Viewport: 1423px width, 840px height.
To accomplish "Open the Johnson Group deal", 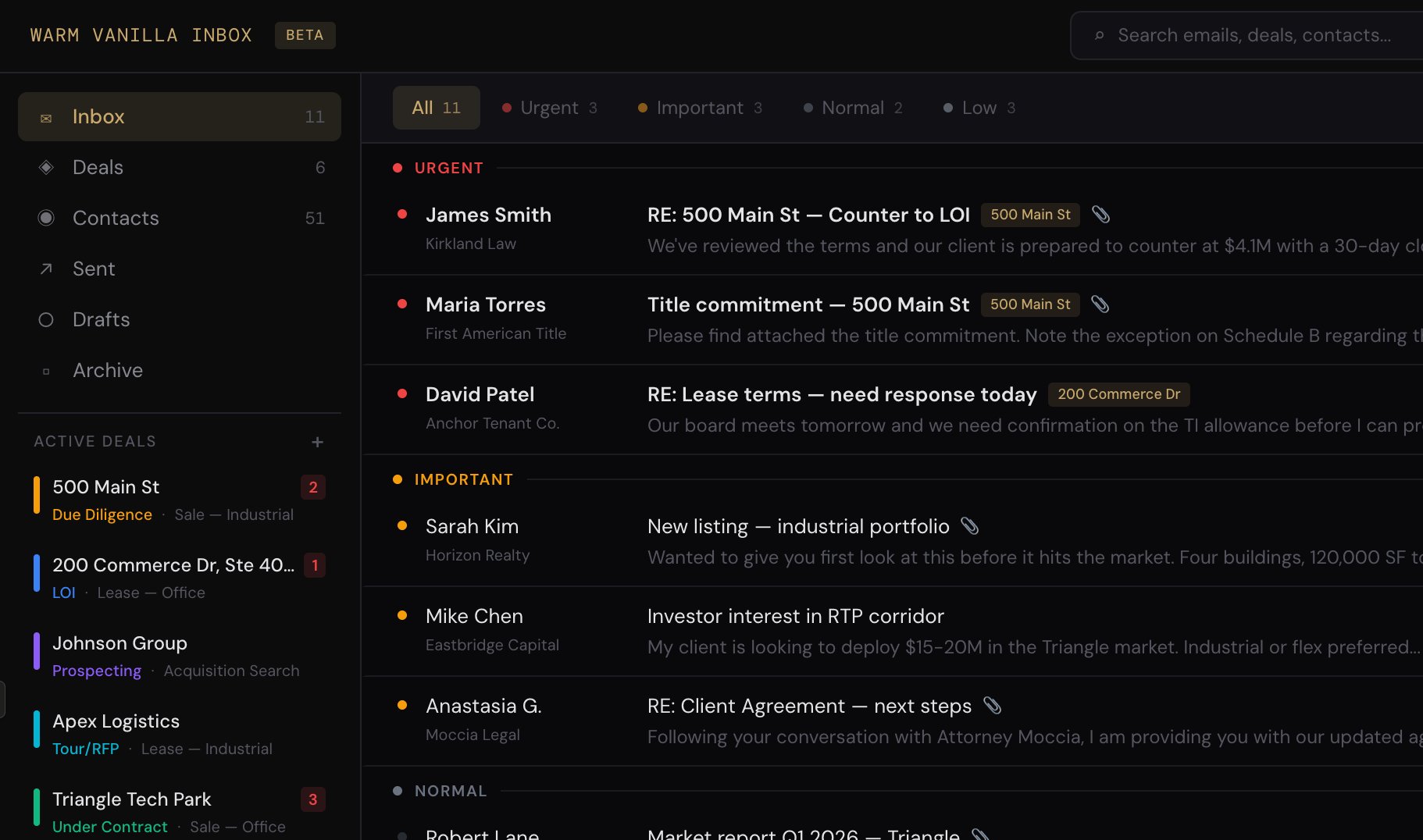I will (180, 656).
